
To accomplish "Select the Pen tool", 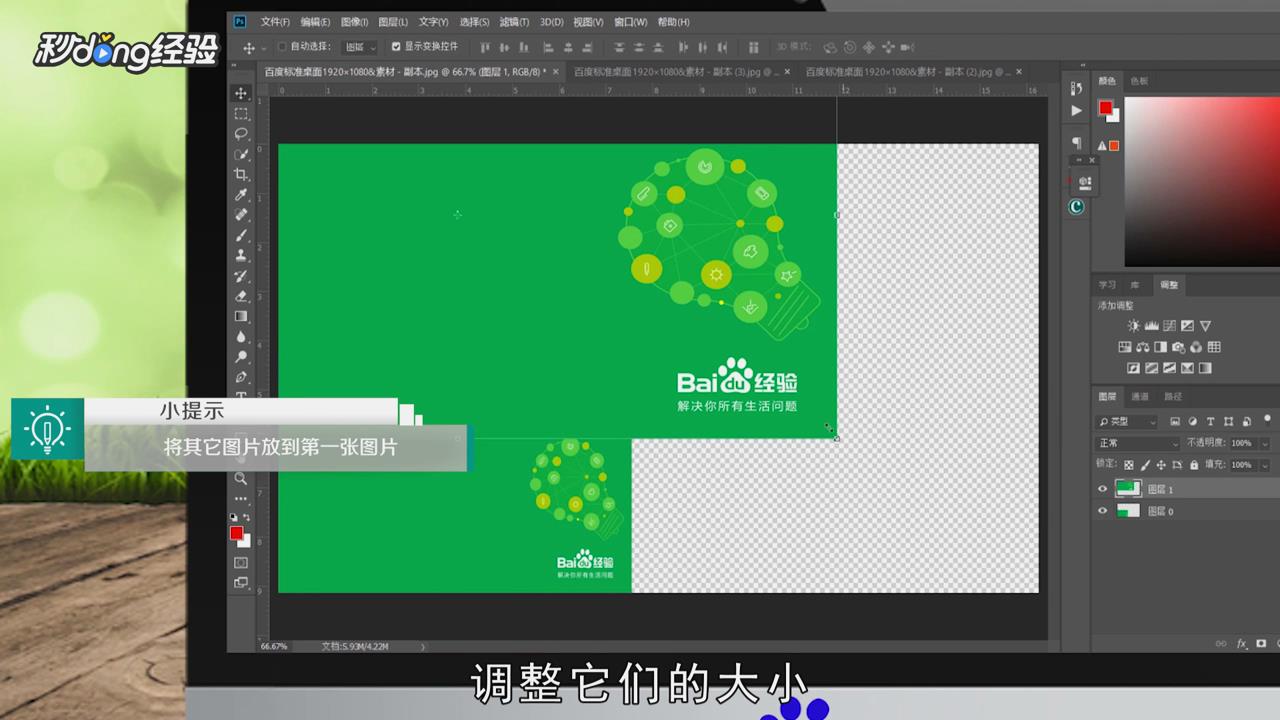I will coord(241,377).
